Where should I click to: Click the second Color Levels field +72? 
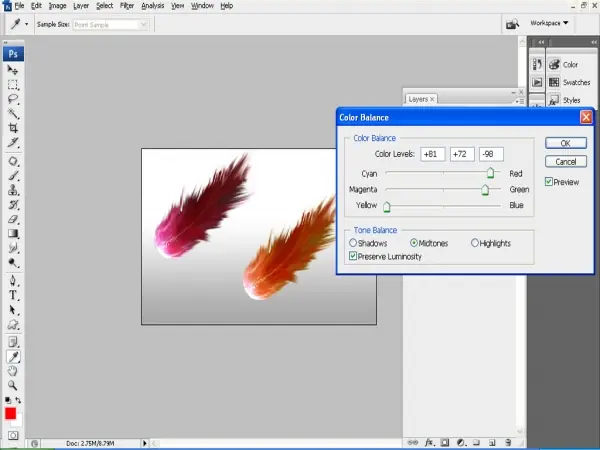coord(462,154)
